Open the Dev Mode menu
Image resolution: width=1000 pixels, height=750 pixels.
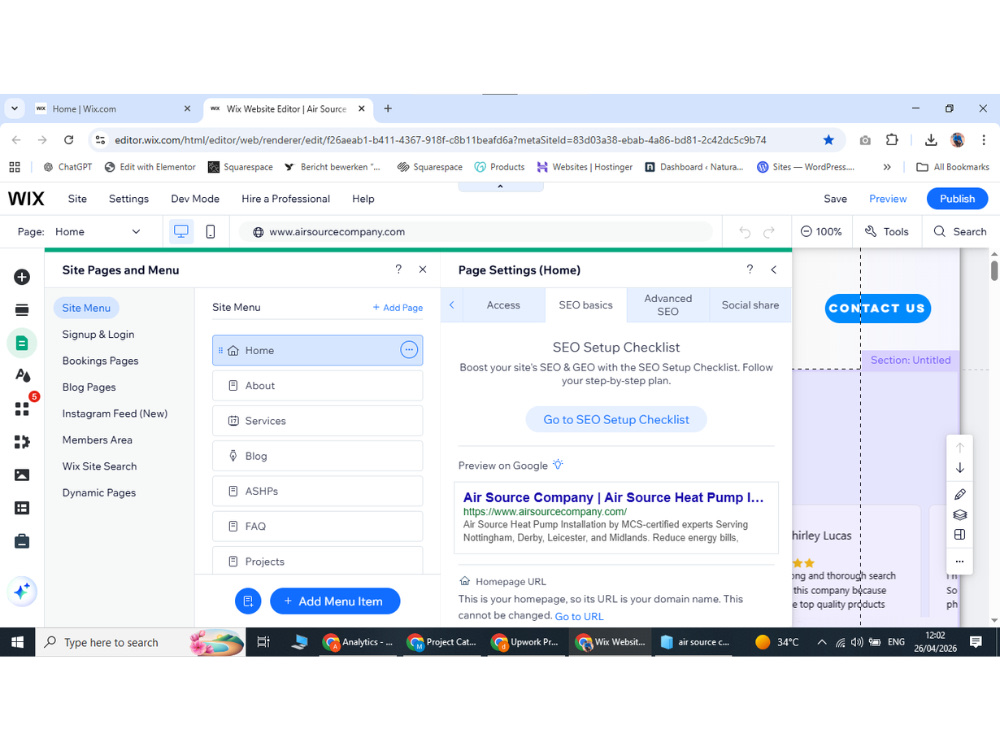coord(195,199)
